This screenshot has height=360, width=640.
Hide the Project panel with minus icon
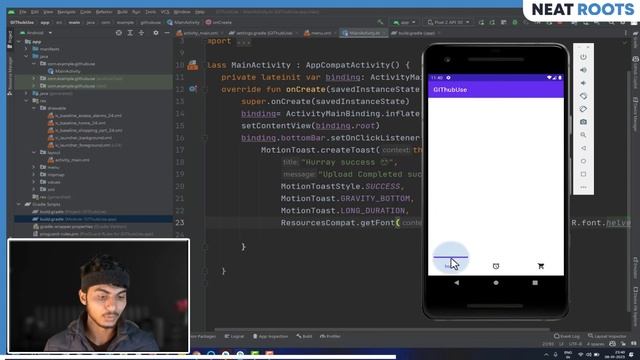tap(167, 33)
